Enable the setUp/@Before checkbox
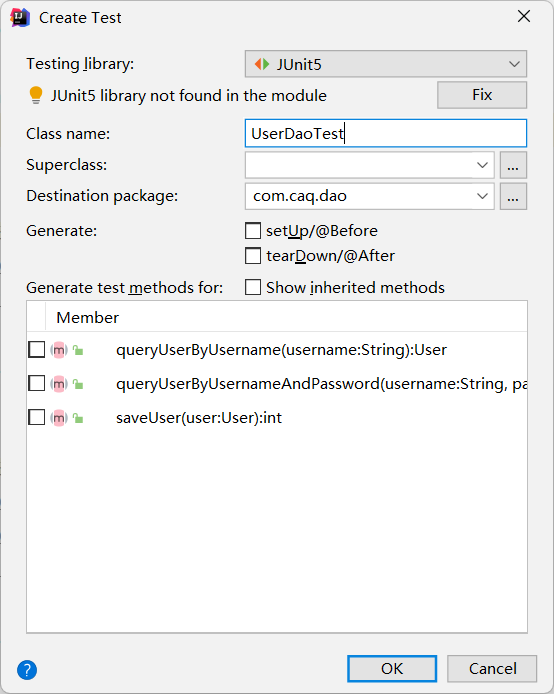 [x=253, y=231]
